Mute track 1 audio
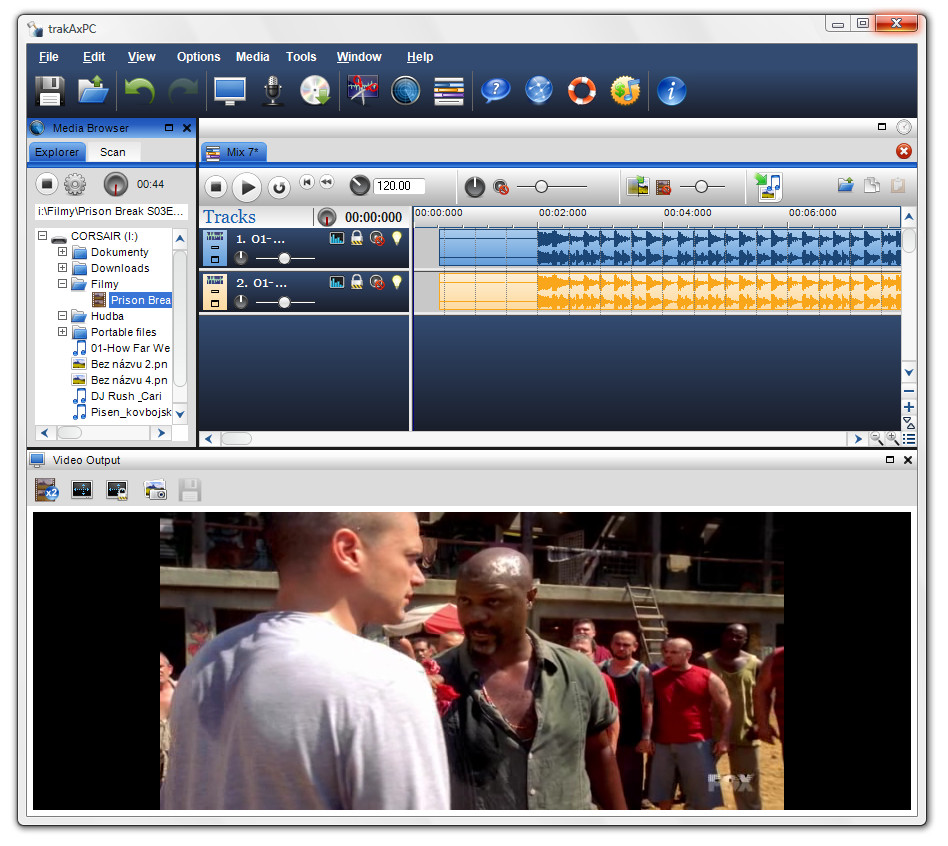This screenshot has height=846, width=948. tap(377, 239)
